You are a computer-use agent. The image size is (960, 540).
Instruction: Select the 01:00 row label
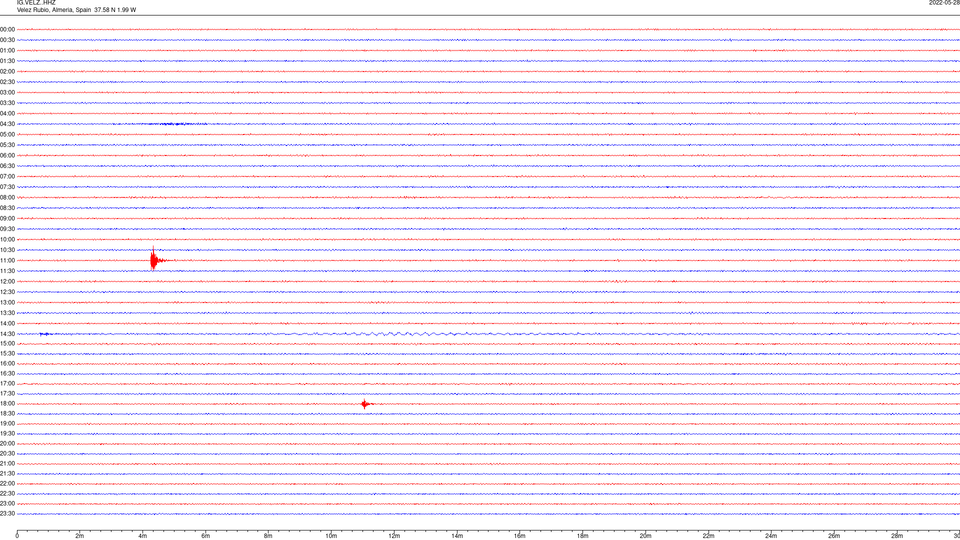(x=7, y=50)
